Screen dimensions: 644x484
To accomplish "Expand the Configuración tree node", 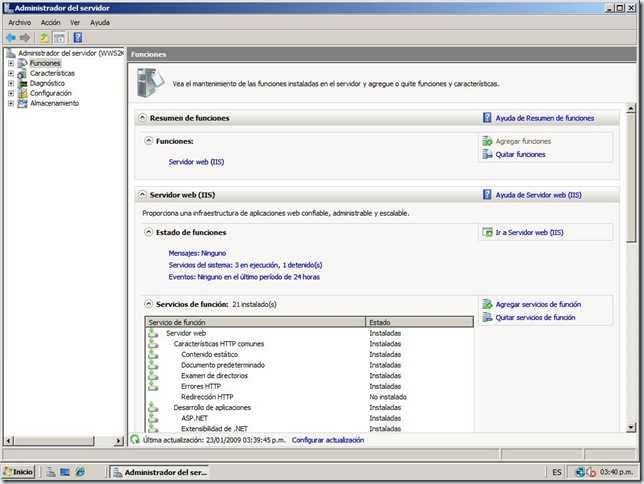I will point(11,93).
